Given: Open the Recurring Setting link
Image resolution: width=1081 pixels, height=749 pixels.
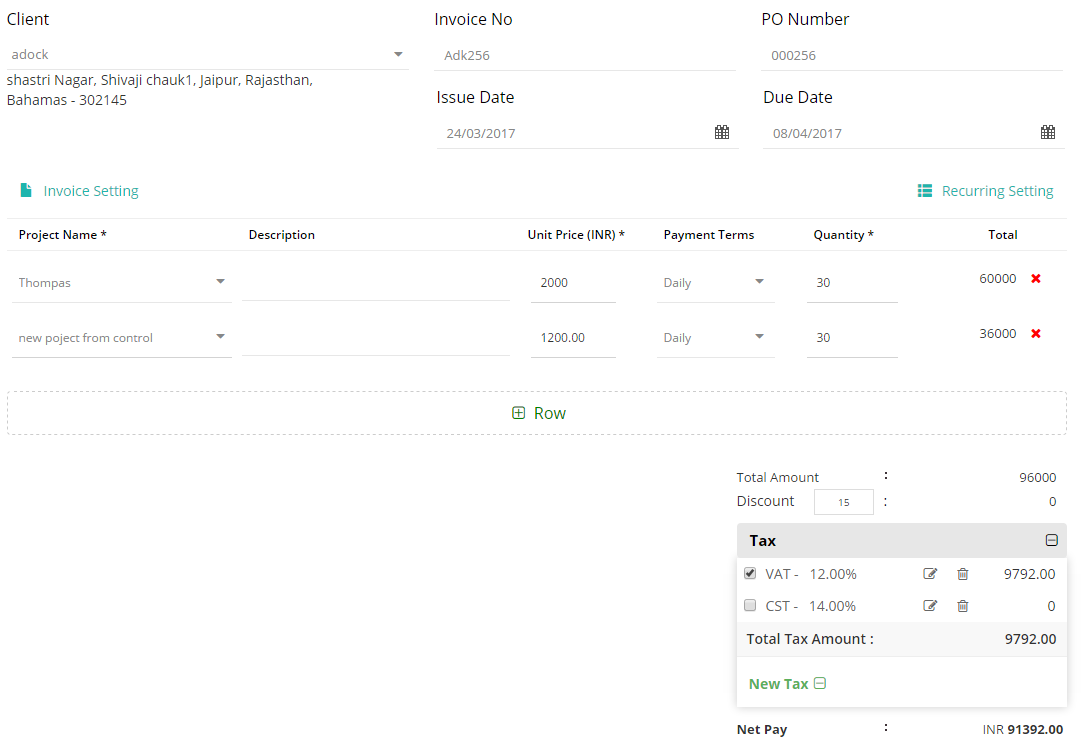Looking at the screenshot, I should [998, 191].
